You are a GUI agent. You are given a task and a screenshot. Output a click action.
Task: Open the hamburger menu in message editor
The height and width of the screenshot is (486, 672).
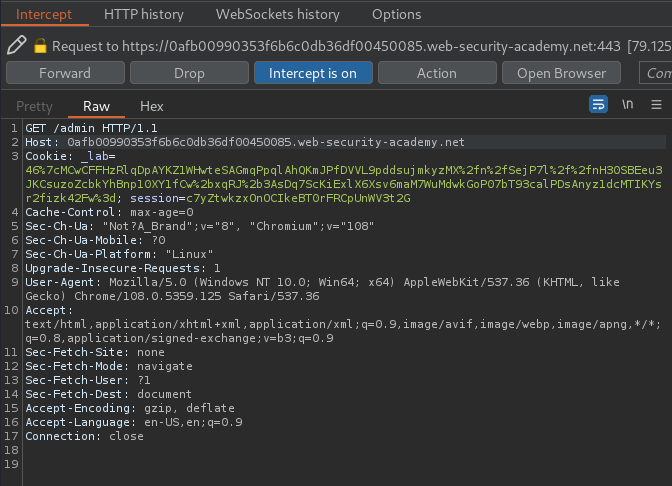(x=656, y=105)
